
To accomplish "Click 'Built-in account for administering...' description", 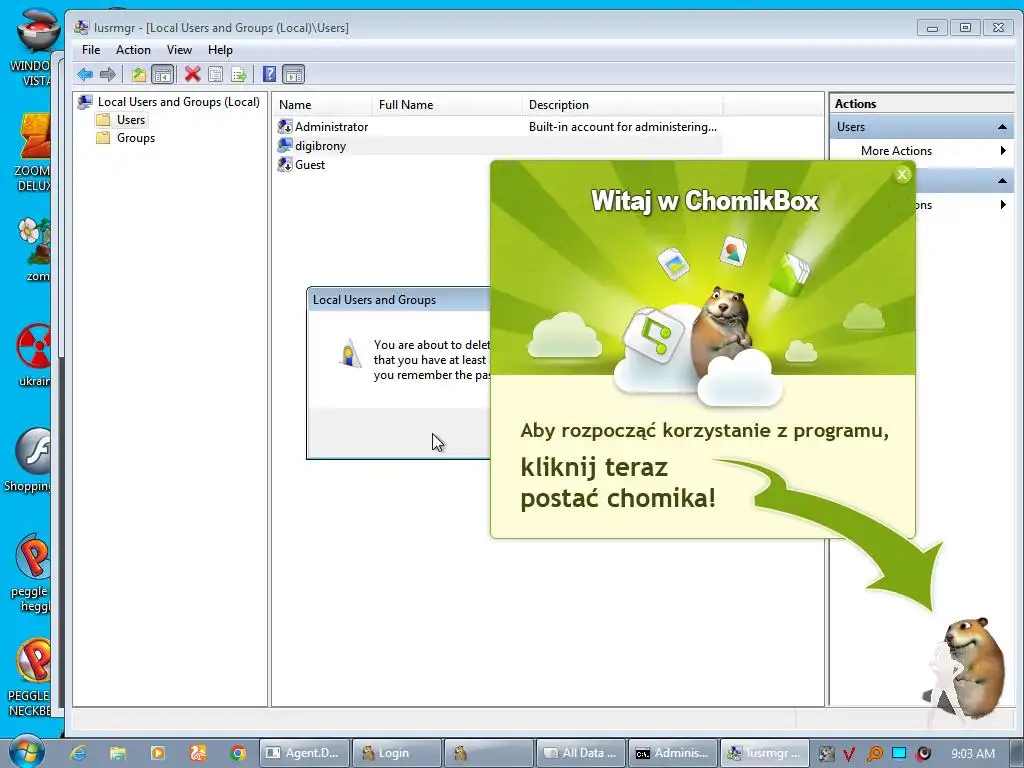I will (x=622, y=127).
